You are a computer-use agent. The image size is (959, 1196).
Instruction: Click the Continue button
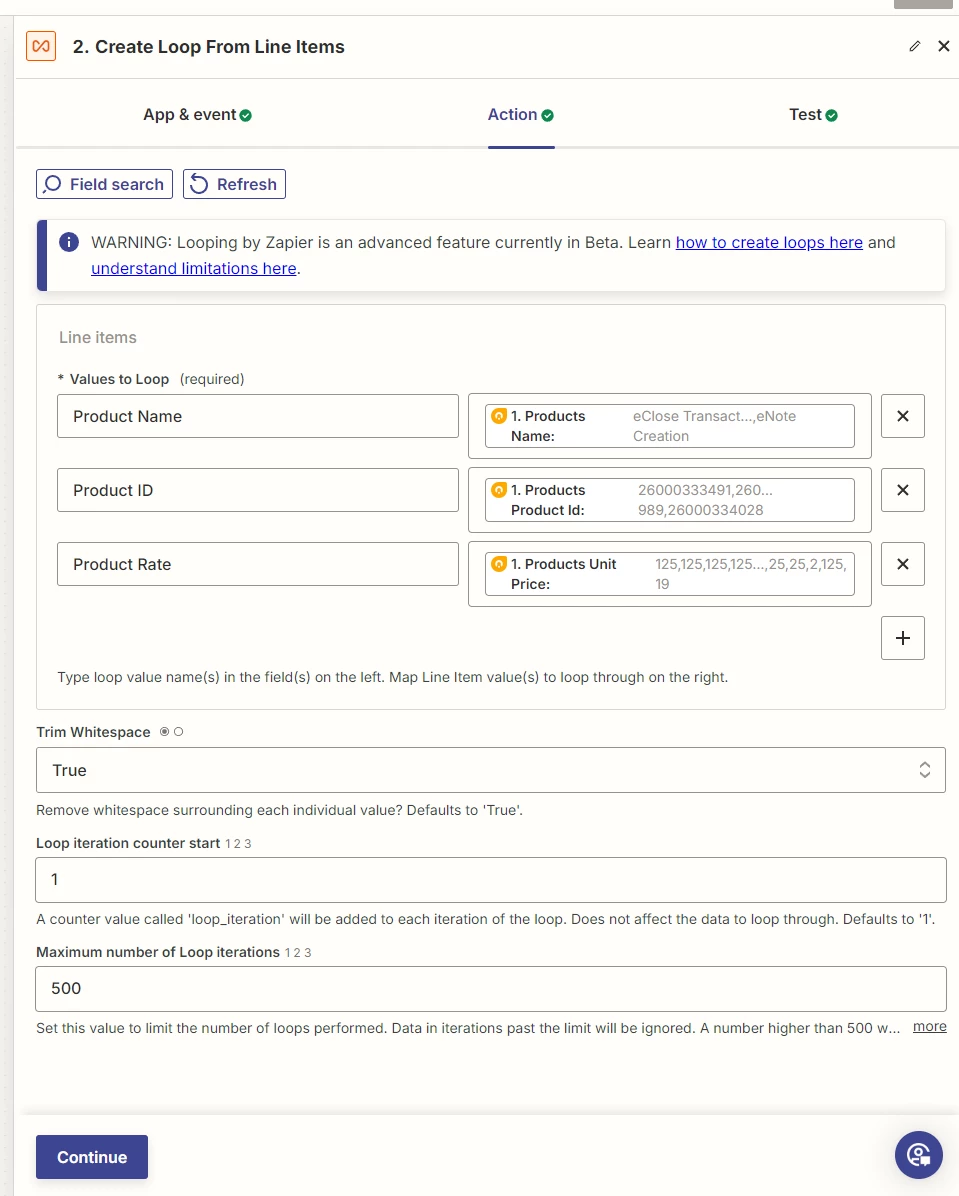point(92,1157)
